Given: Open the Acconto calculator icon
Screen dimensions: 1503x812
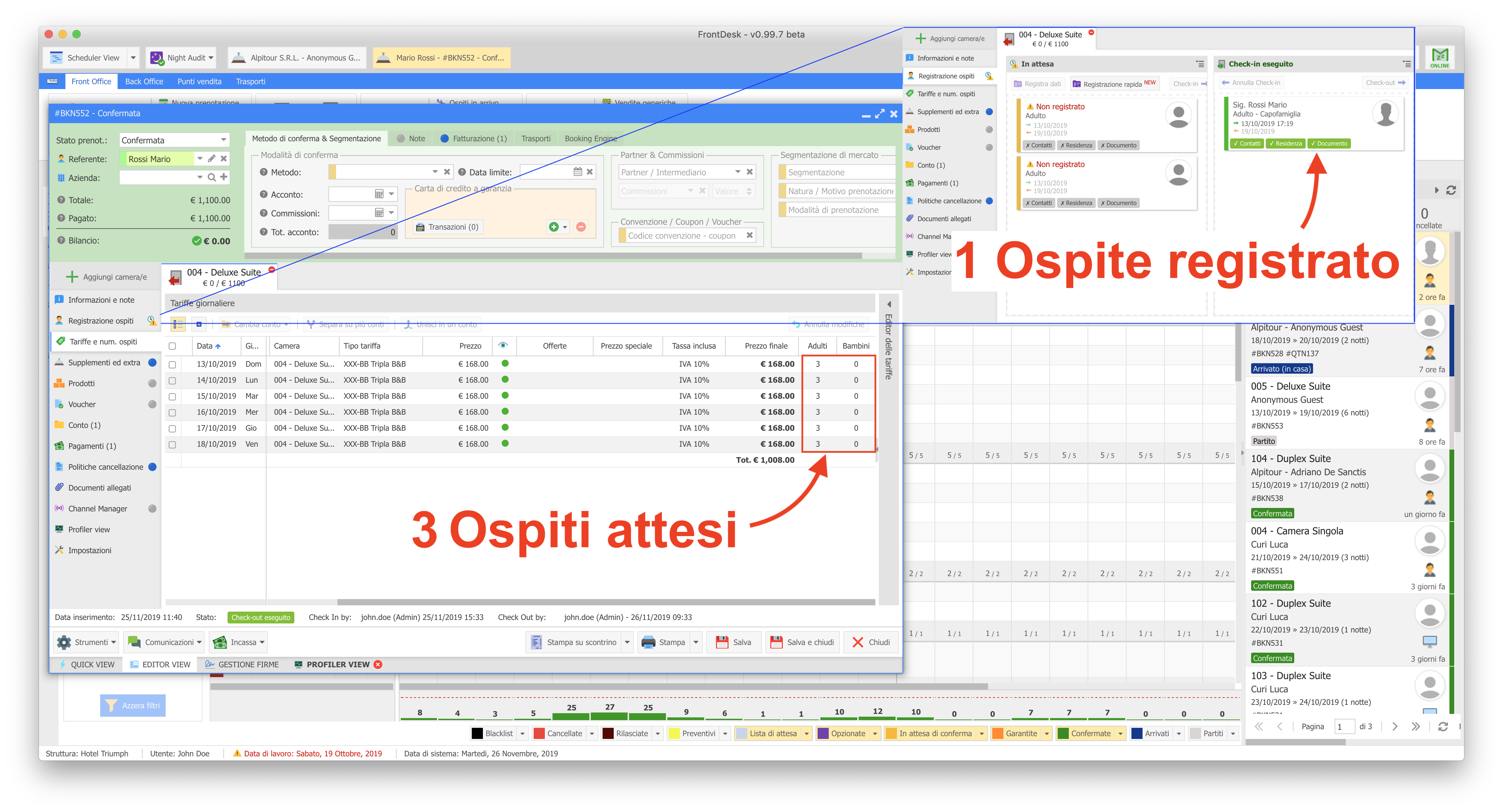Looking at the screenshot, I should click(x=379, y=194).
